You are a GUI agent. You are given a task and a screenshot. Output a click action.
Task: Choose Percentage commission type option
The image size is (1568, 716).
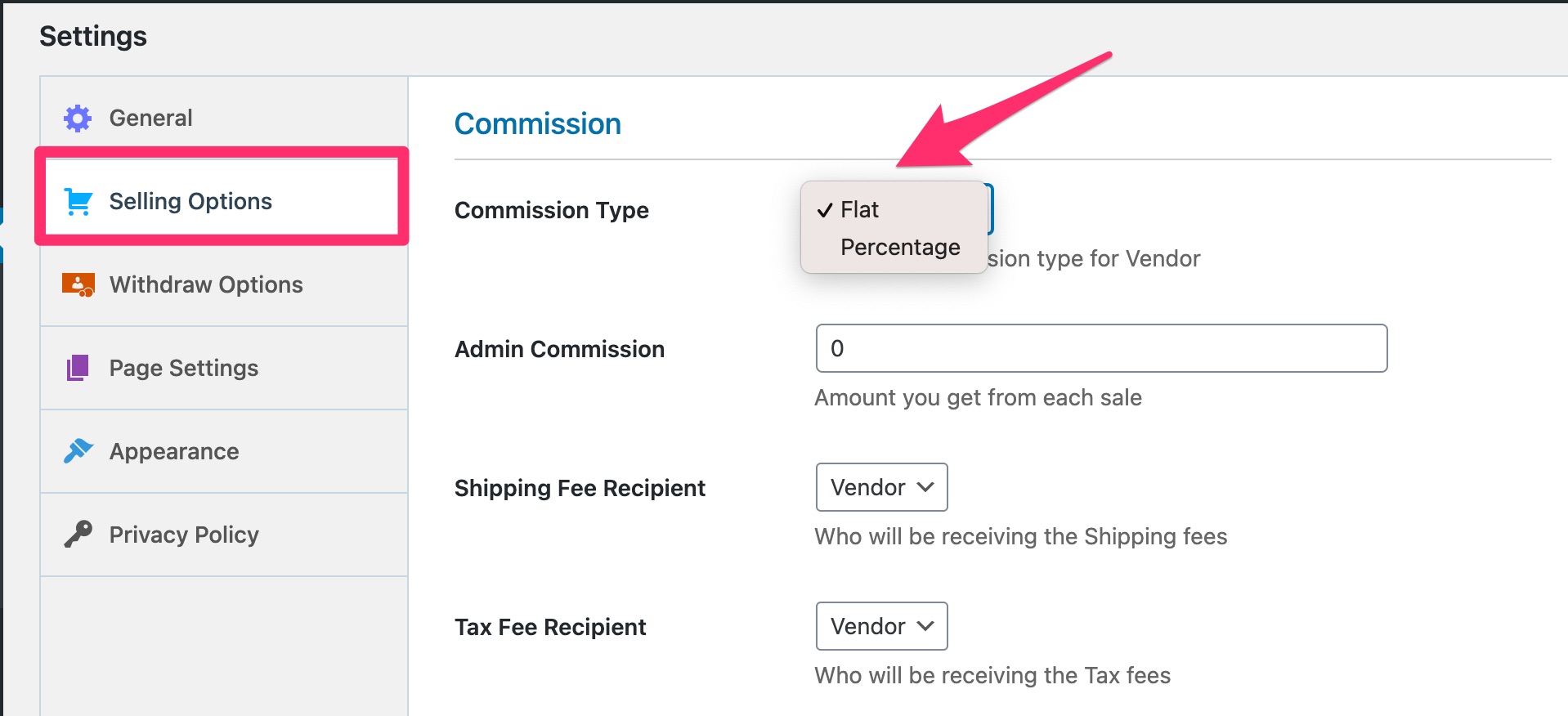point(900,248)
